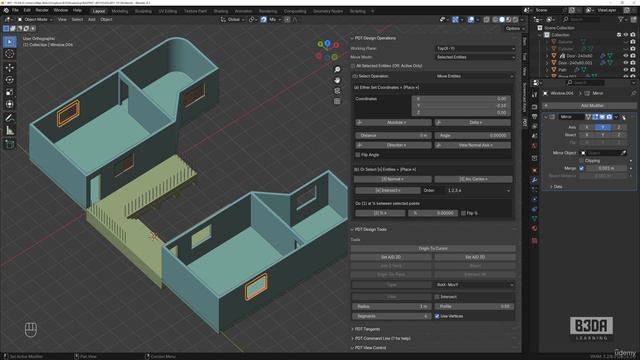This screenshot has width=640, height=360.
Task: Expand the Door - 240x80 outliner row
Action: [547, 56]
